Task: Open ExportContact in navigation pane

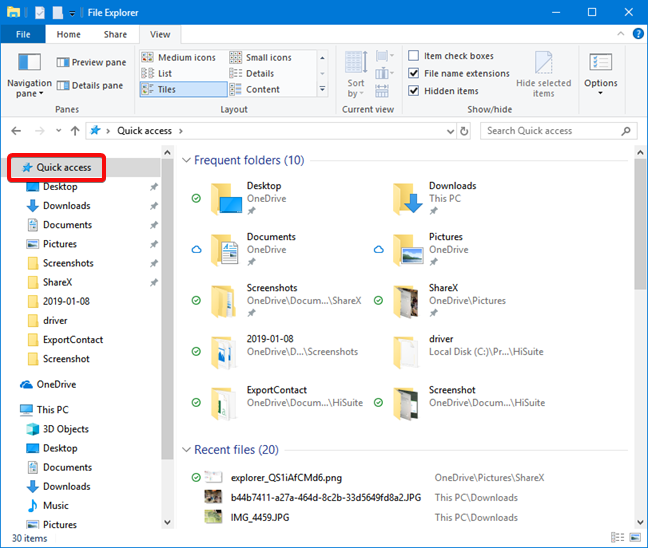Action: point(65,340)
